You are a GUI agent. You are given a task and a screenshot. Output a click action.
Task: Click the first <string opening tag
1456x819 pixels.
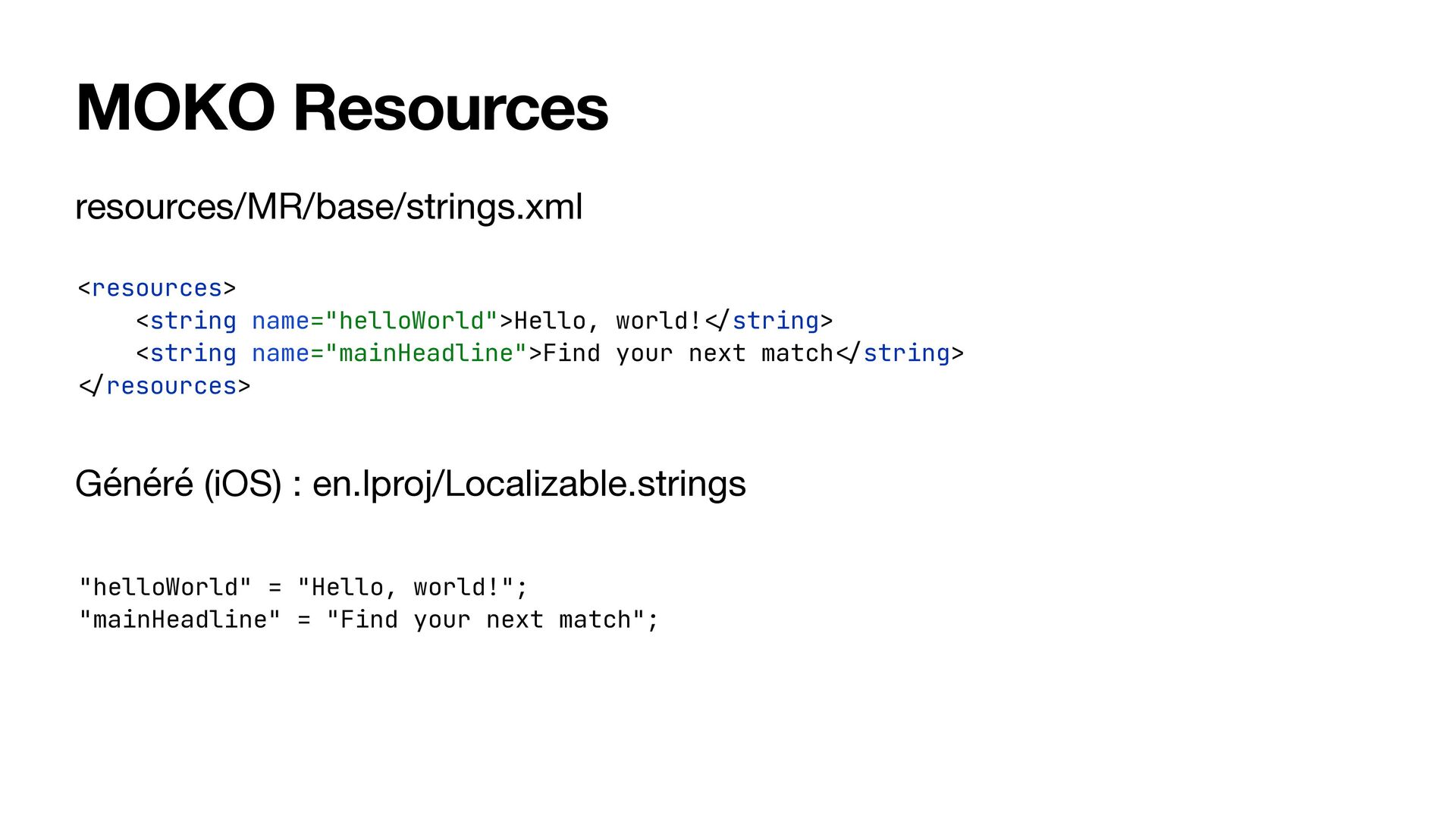click(x=187, y=321)
